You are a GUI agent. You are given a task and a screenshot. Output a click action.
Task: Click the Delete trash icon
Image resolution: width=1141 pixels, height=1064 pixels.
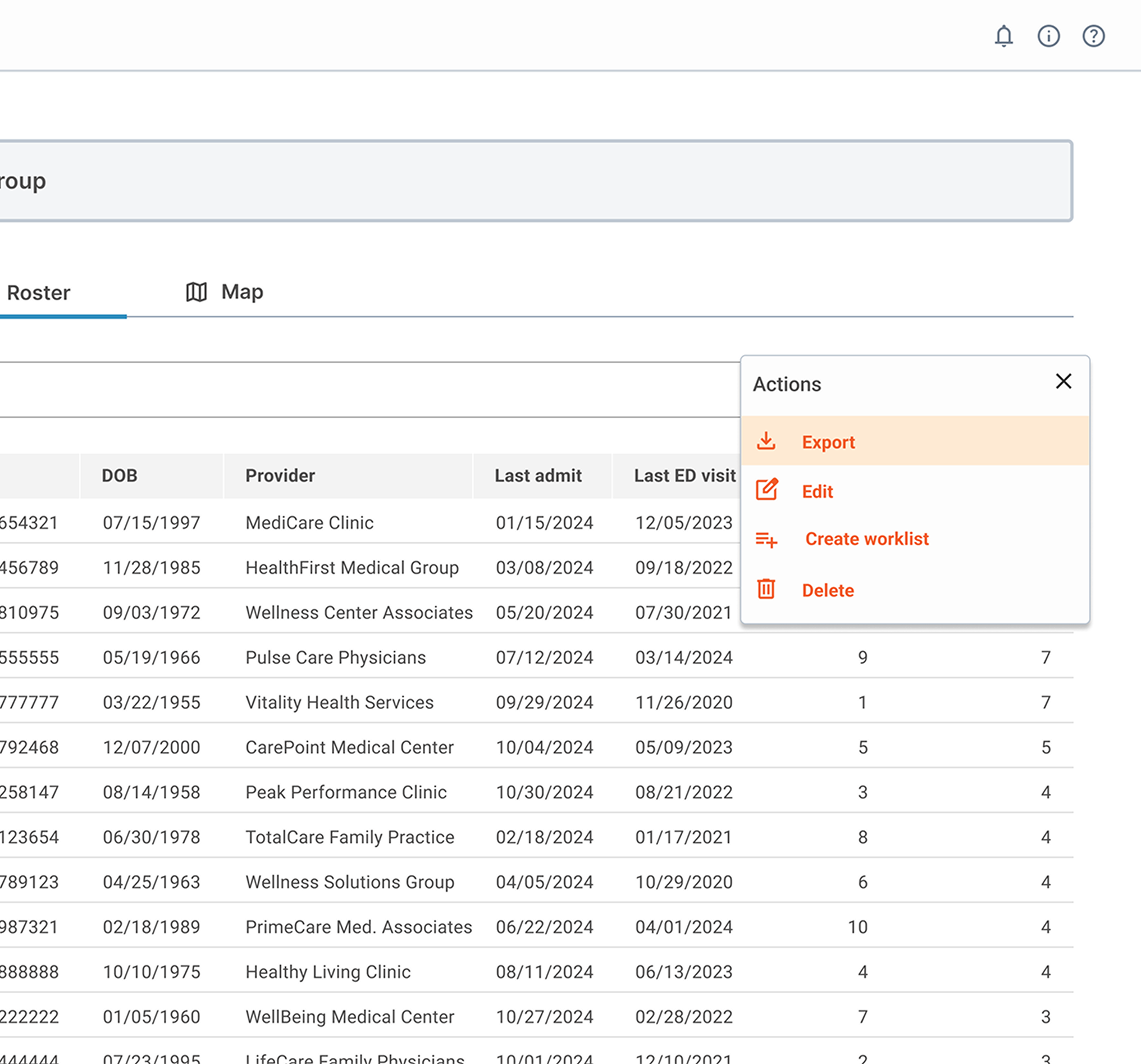(x=766, y=590)
